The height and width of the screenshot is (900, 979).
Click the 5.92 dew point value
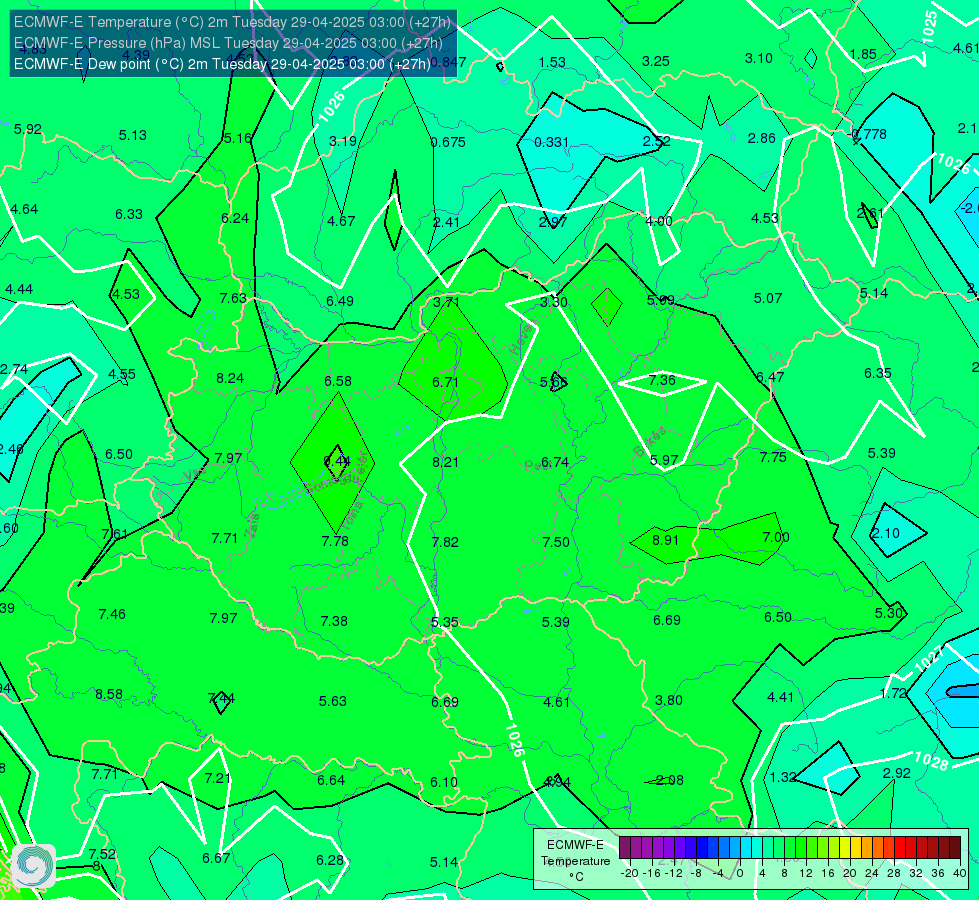(27, 129)
